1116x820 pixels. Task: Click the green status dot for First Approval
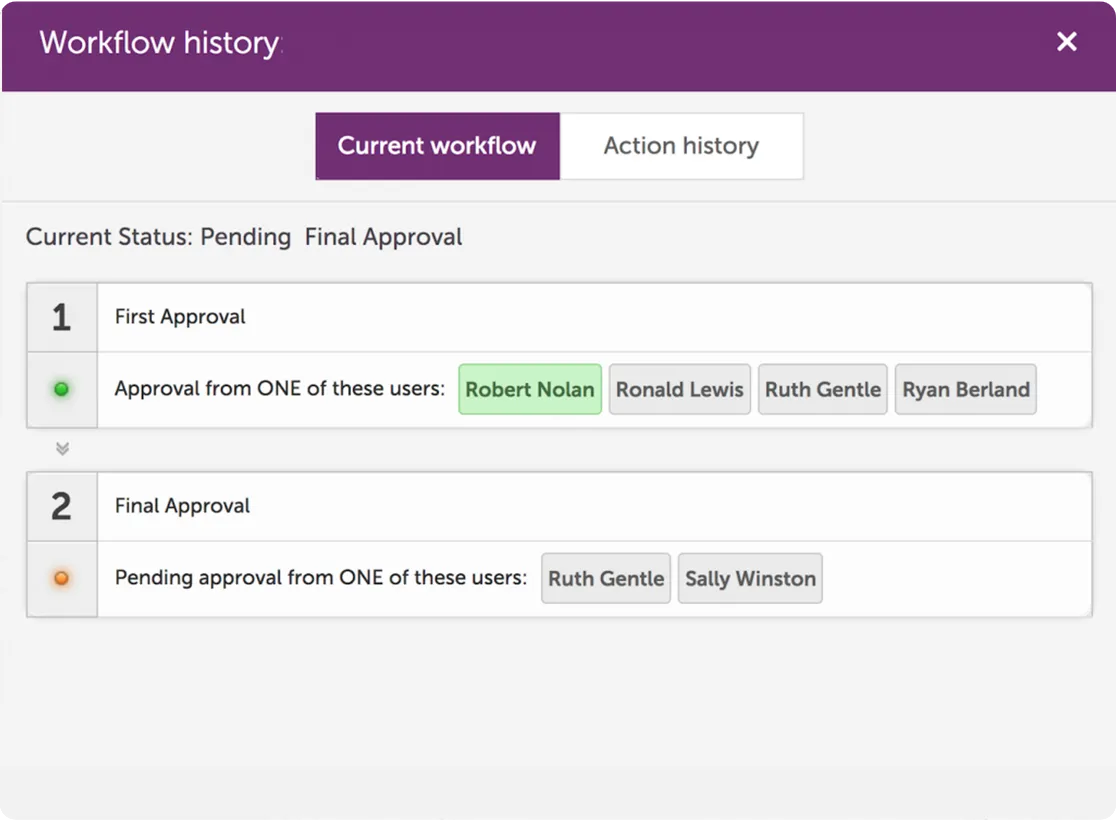click(61, 389)
